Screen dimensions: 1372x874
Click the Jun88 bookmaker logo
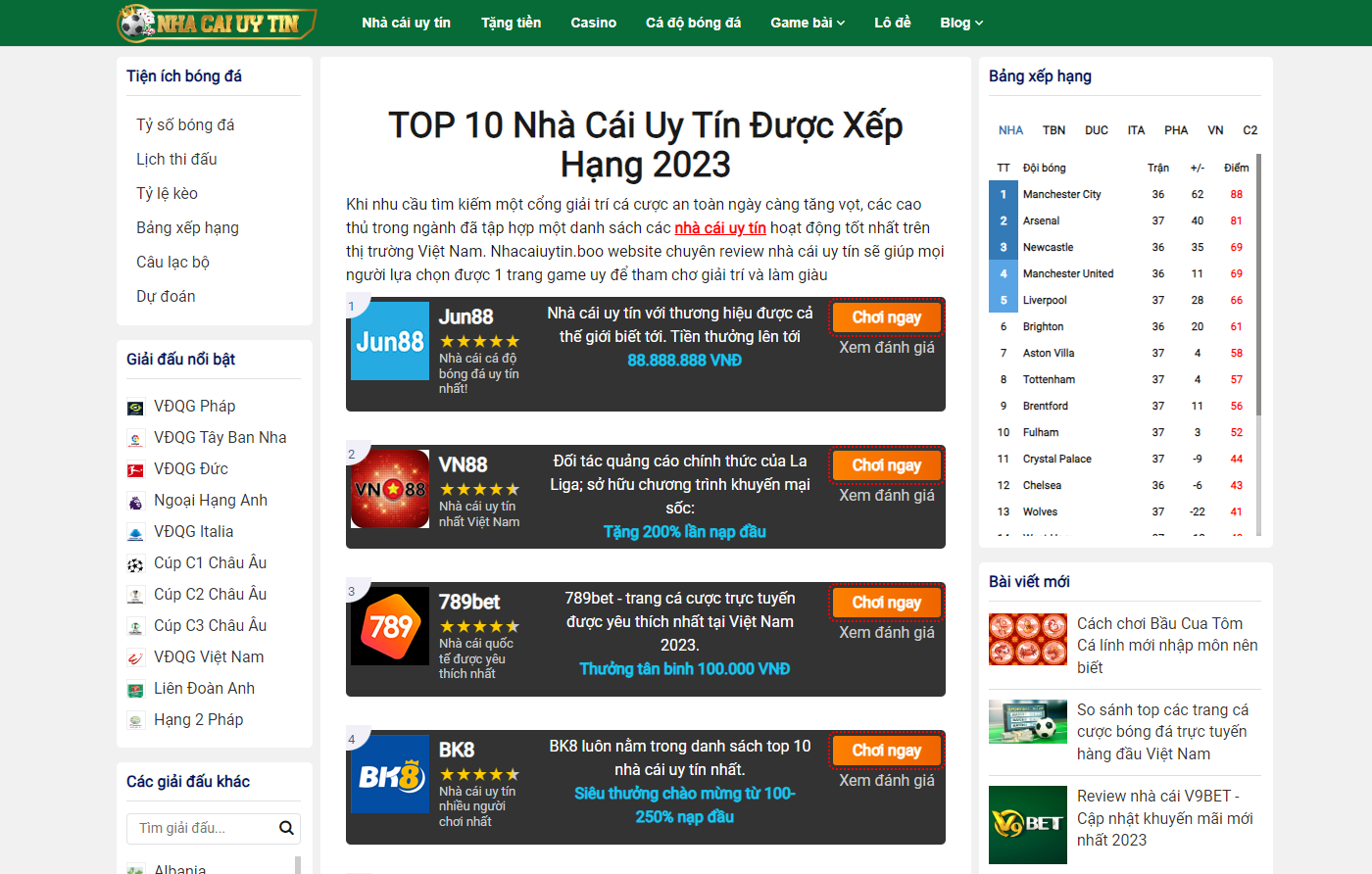(390, 341)
